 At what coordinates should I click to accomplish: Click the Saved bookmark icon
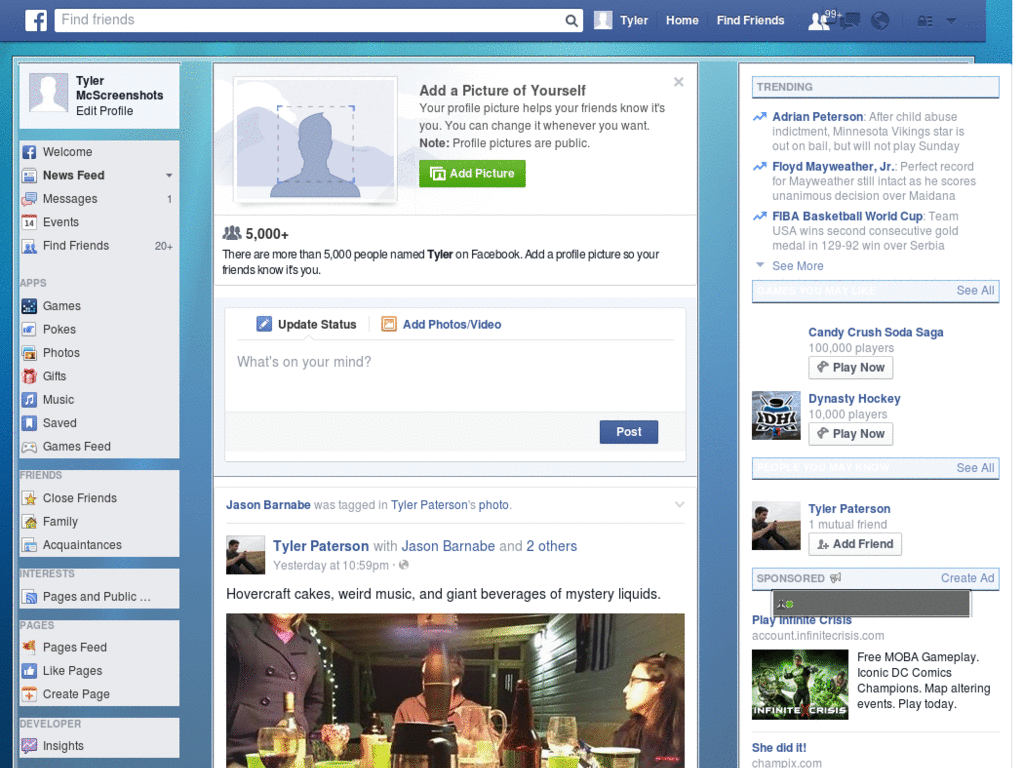29,423
